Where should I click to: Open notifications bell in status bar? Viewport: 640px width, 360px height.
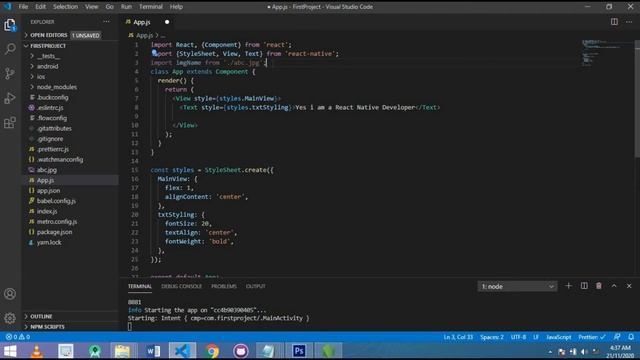pos(631,337)
